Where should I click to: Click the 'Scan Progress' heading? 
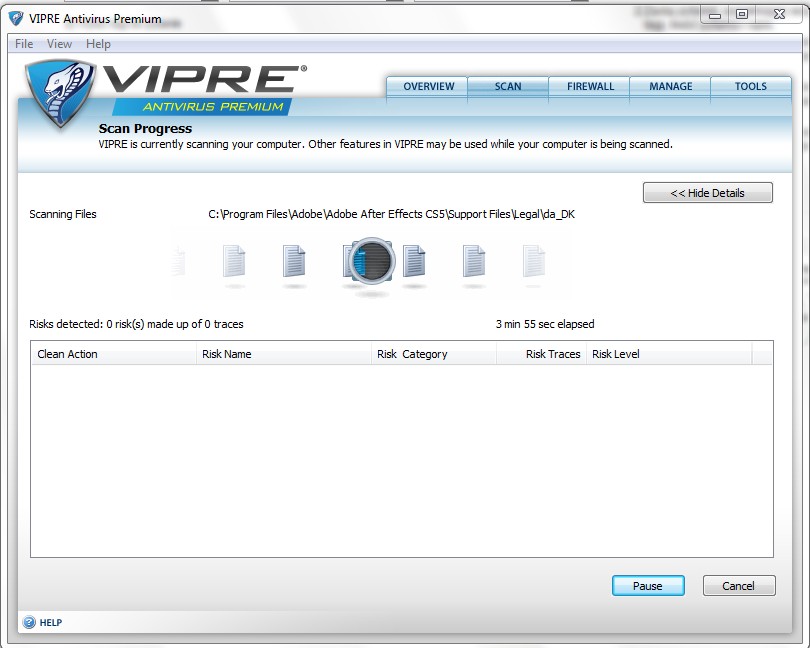pyautogui.click(x=145, y=128)
